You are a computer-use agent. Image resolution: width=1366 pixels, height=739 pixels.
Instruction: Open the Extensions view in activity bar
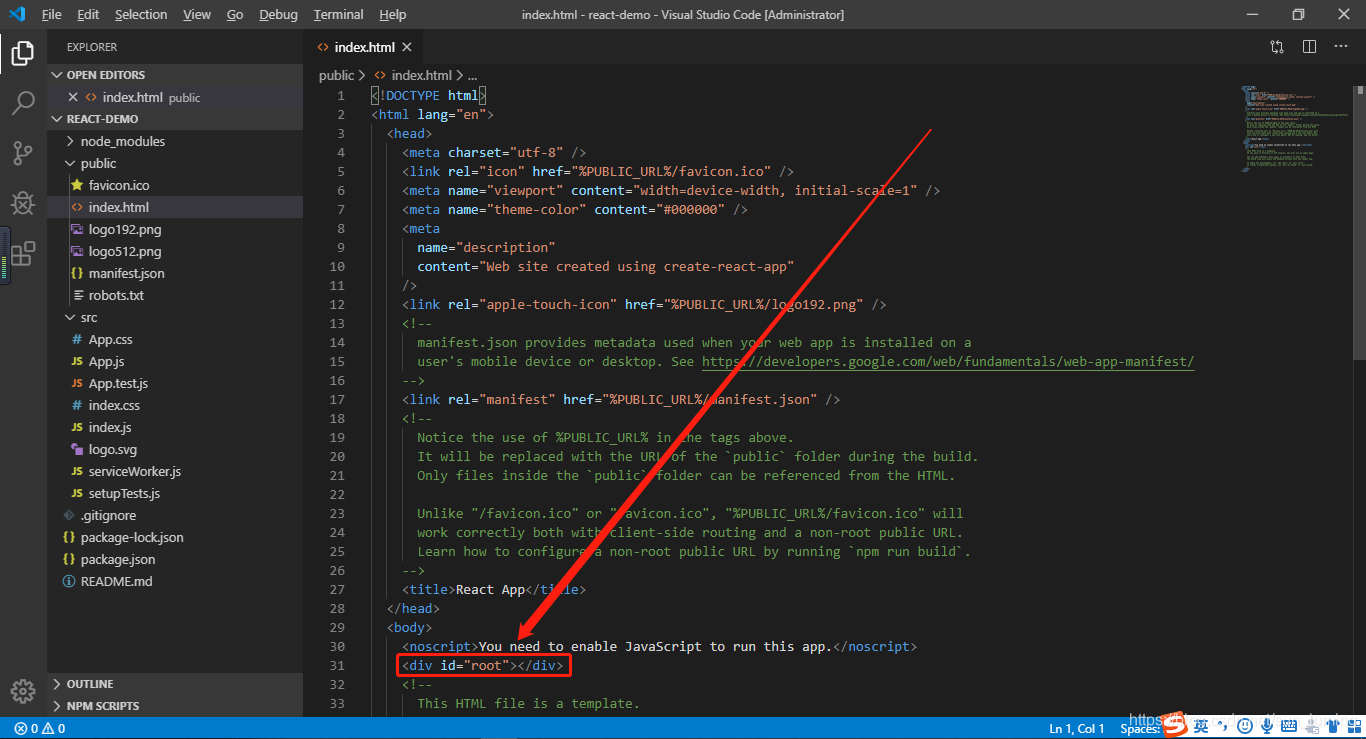pos(23,253)
